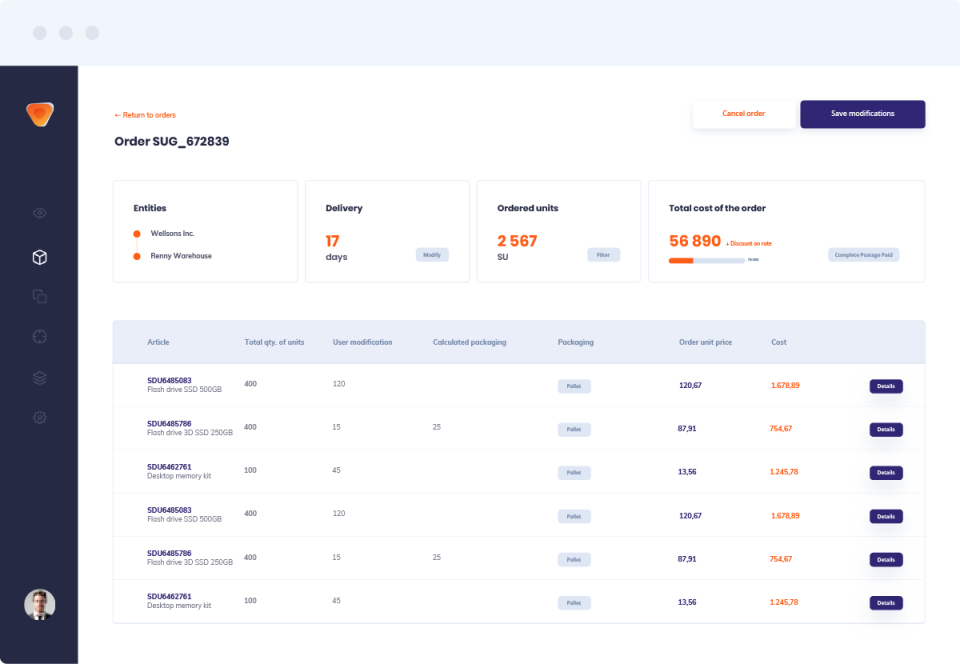Open the copy documents icon in sidebar
The image size is (960, 664).
40,296
